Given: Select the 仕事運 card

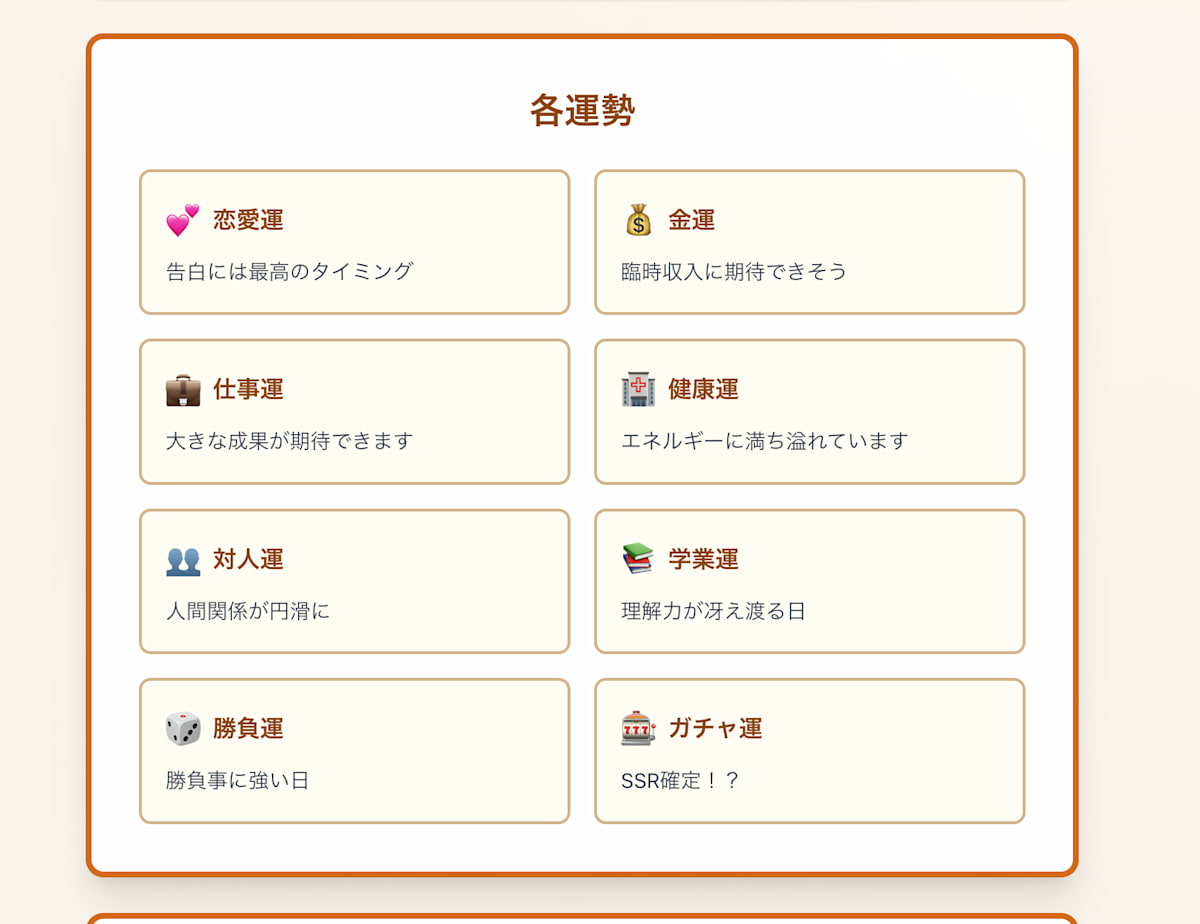Looking at the screenshot, I should (x=354, y=412).
